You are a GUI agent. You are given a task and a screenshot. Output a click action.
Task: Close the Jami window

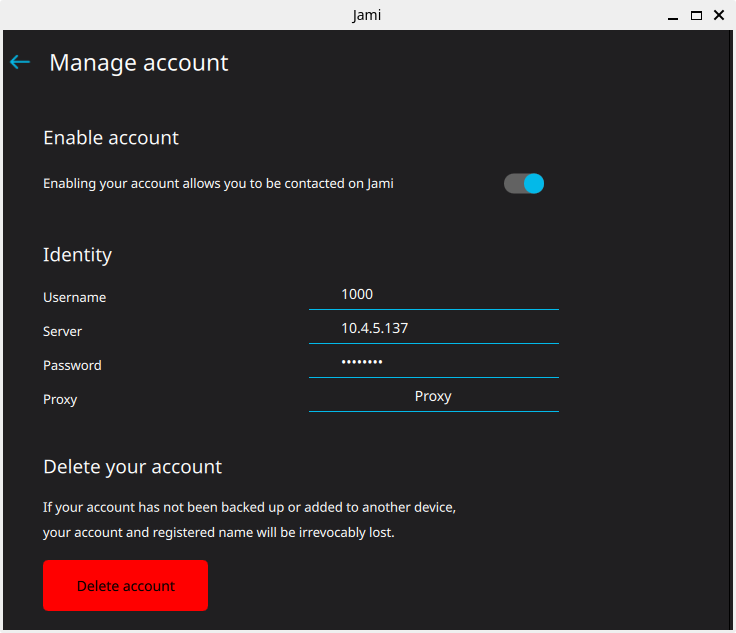pyautogui.click(x=719, y=15)
